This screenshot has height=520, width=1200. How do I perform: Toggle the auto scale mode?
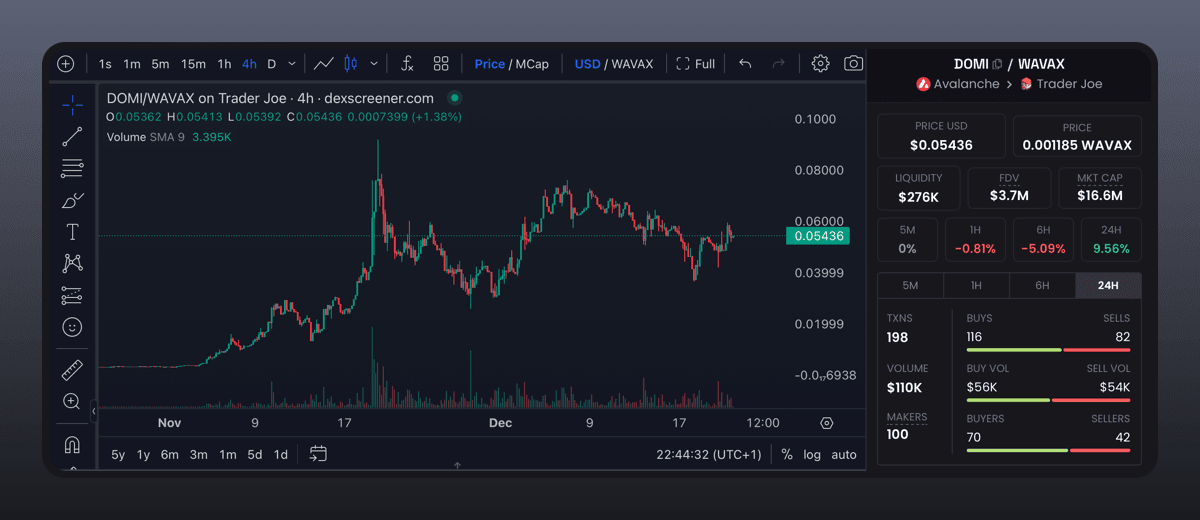tap(844, 454)
